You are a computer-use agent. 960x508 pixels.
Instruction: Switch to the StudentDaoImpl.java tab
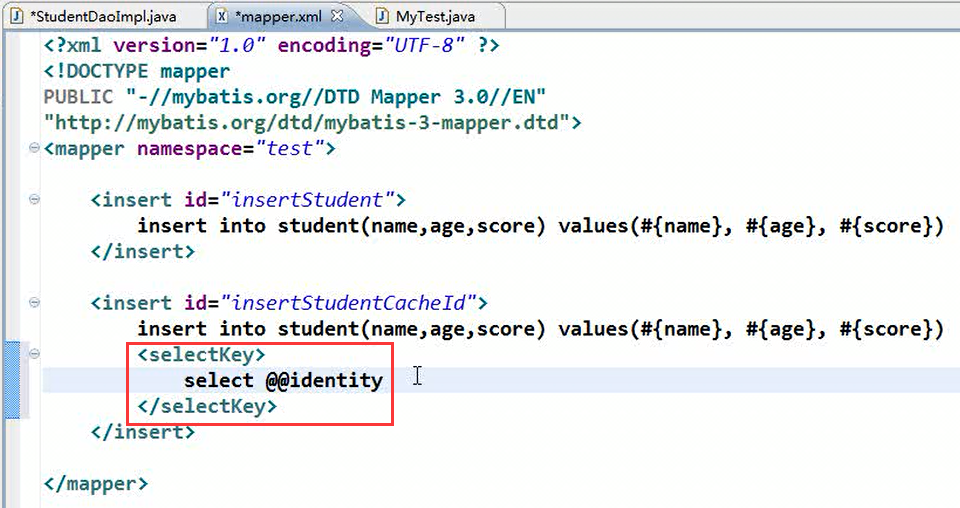click(103, 17)
